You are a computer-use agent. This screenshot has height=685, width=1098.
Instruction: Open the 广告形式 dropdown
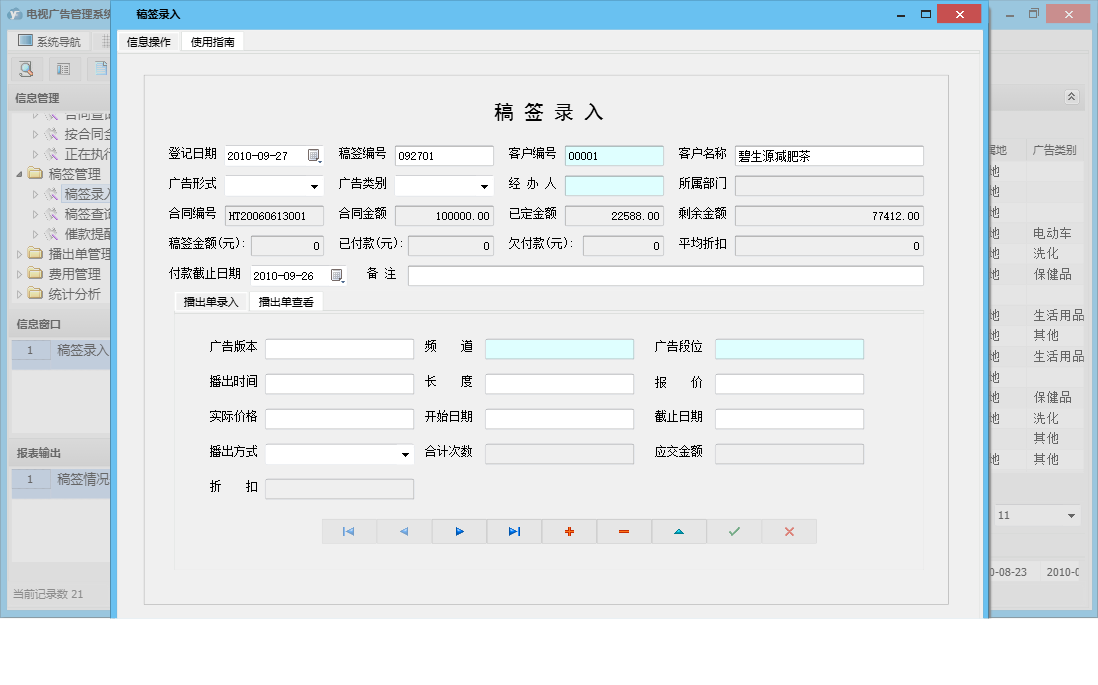(312, 184)
